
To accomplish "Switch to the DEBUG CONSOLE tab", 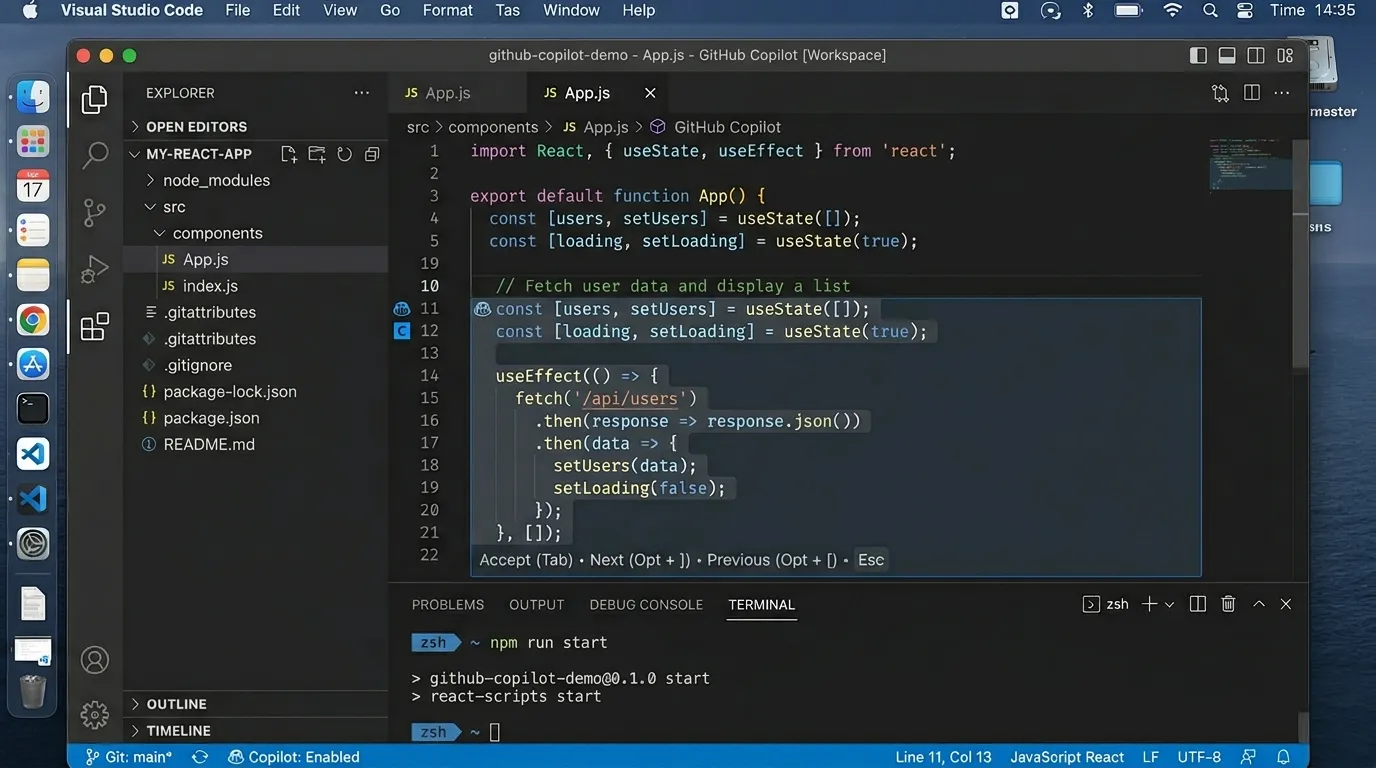I will click(646, 605).
